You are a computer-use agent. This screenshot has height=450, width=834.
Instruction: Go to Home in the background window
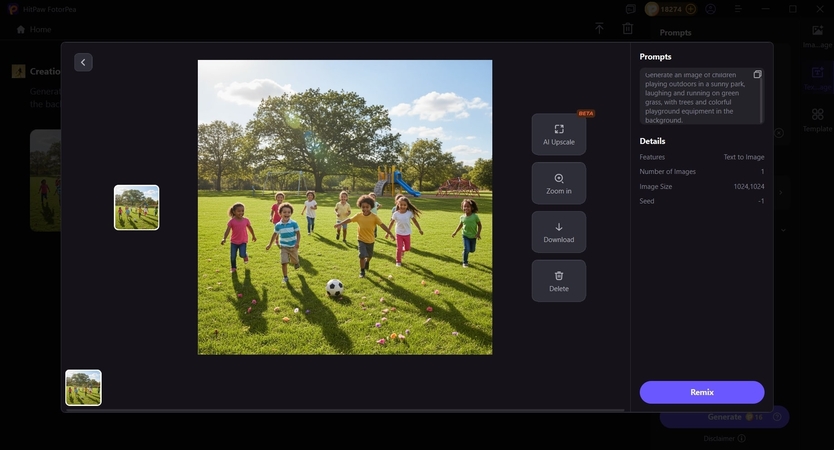tap(34, 29)
